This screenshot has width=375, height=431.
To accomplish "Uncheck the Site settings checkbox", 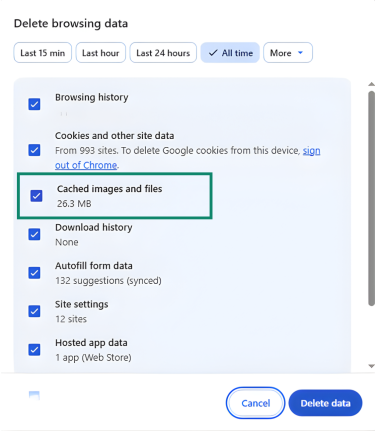I will (x=34, y=311).
